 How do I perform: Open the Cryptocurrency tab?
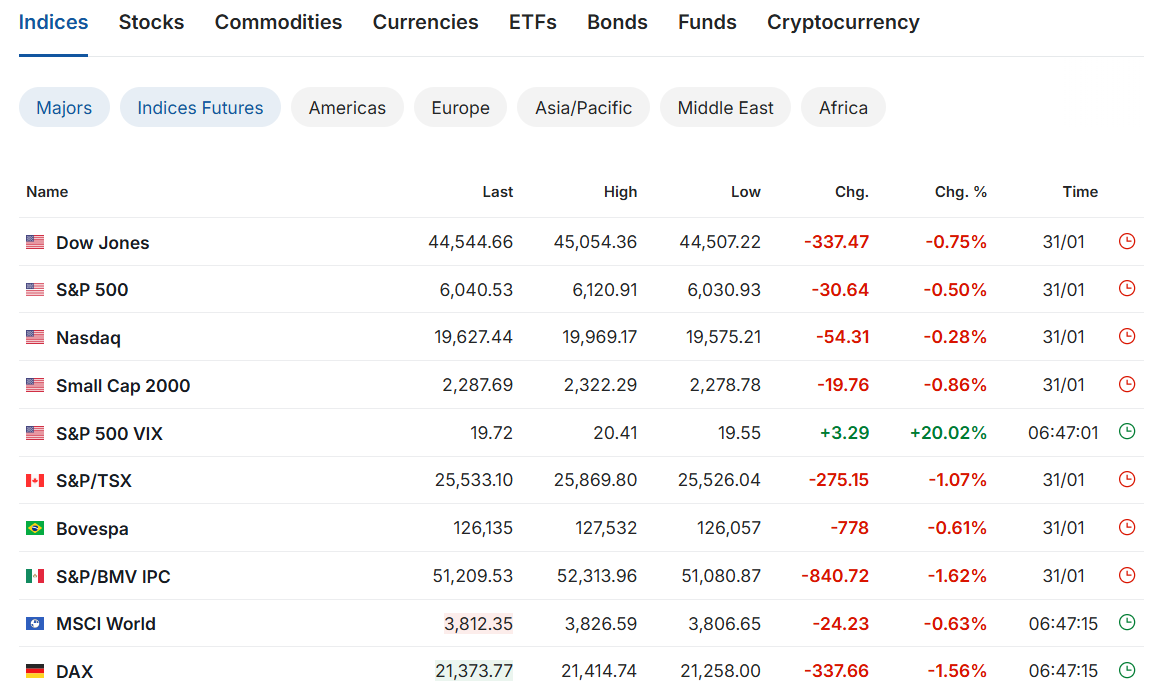click(843, 22)
